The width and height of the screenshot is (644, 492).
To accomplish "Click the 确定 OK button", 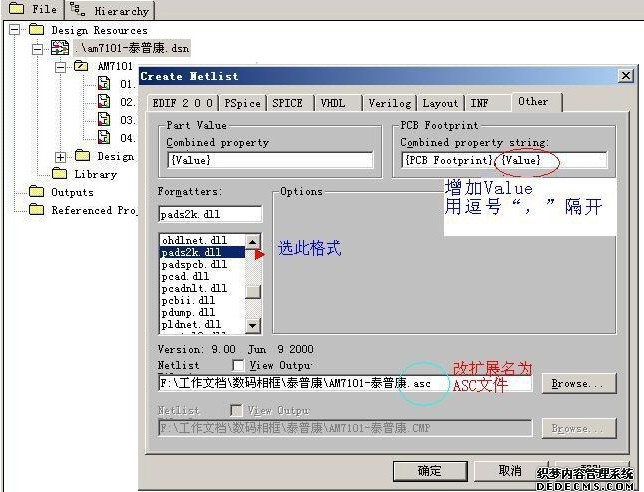I will [x=430, y=471].
